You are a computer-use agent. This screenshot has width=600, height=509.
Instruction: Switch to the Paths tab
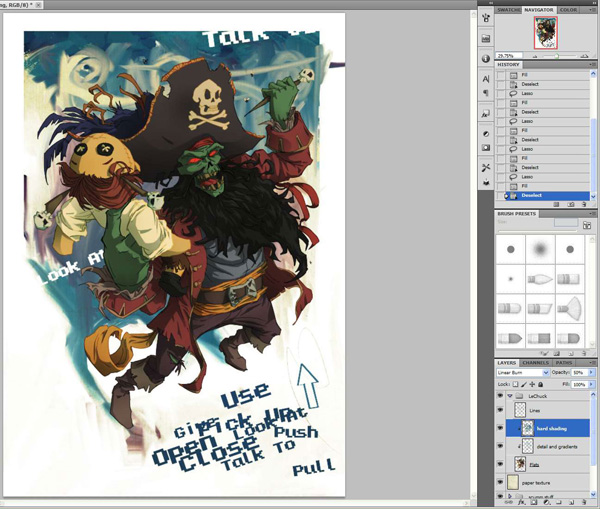point(564,362)
